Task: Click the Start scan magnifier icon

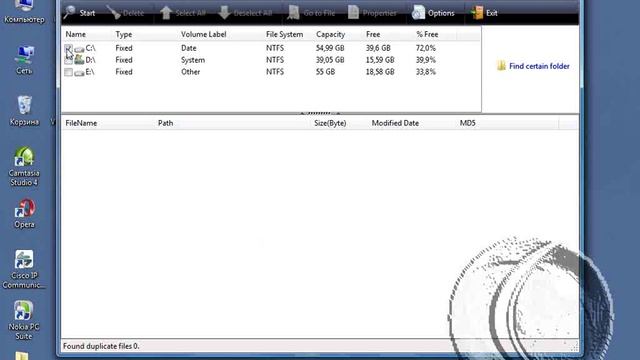Action: pyautogui.click(x=69, y=12)
